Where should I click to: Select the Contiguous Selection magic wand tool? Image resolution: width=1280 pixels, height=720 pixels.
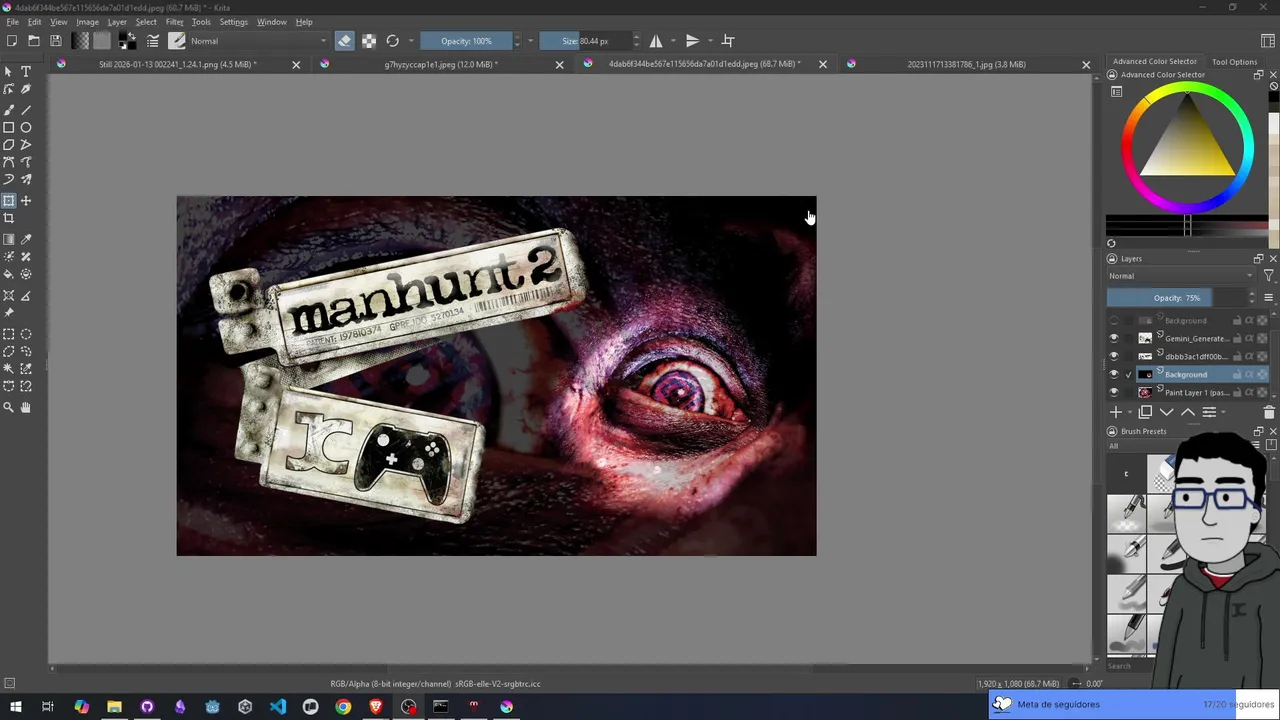(x=9, y=369)
